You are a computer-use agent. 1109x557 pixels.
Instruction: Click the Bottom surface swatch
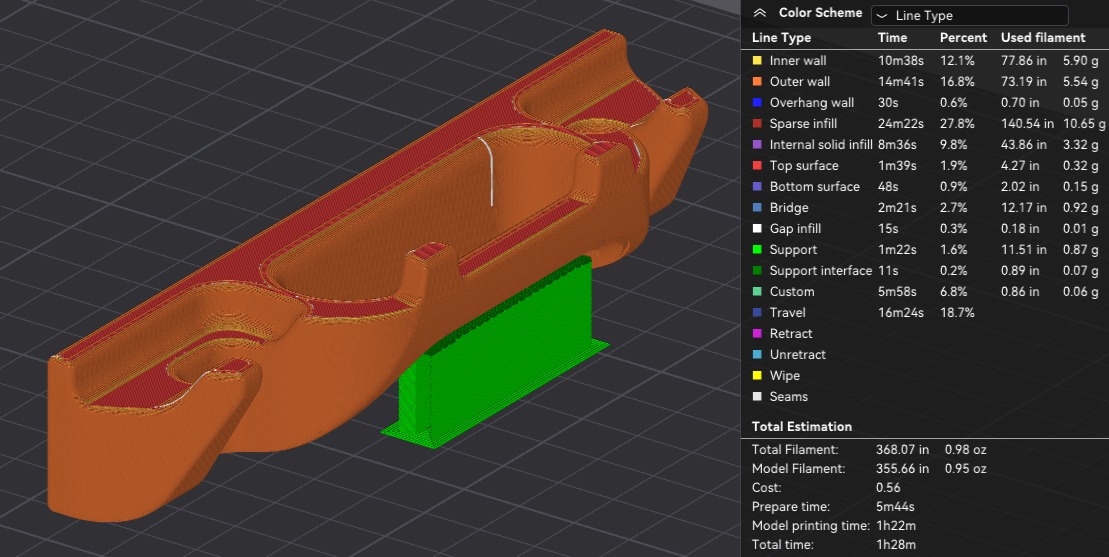pyautogui.click(x=757, y=187)
